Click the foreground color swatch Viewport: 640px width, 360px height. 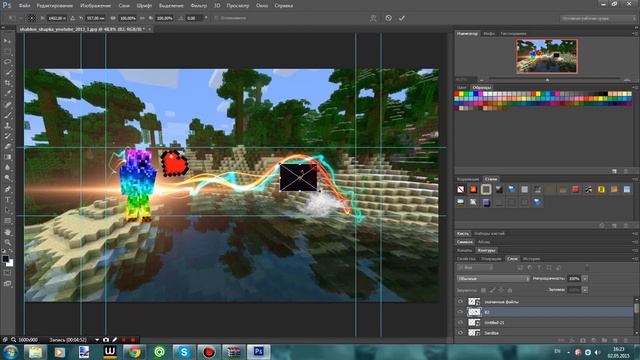5,259
